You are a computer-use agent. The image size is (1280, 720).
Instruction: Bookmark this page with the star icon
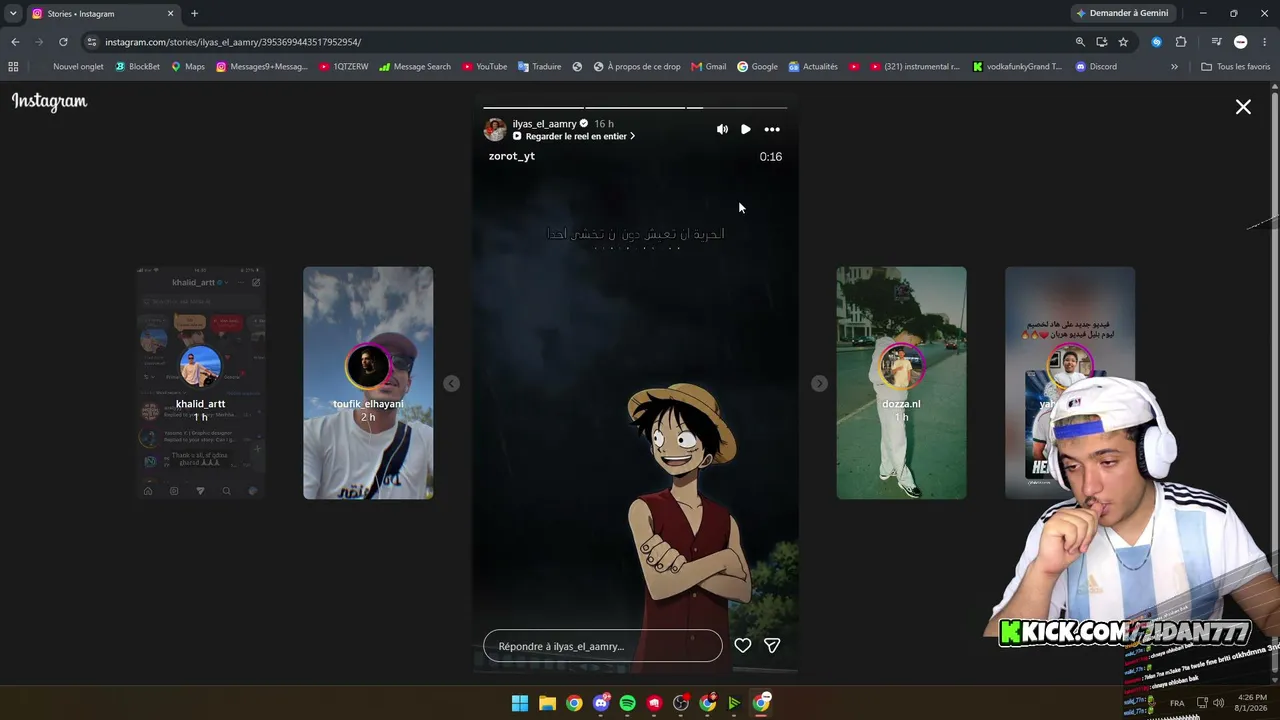(1123, 42)
